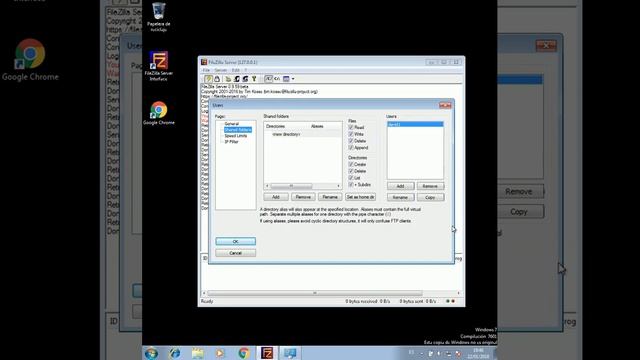
Task: Switch to FileZilla Server taskbar button
Action: coord(267,353)
